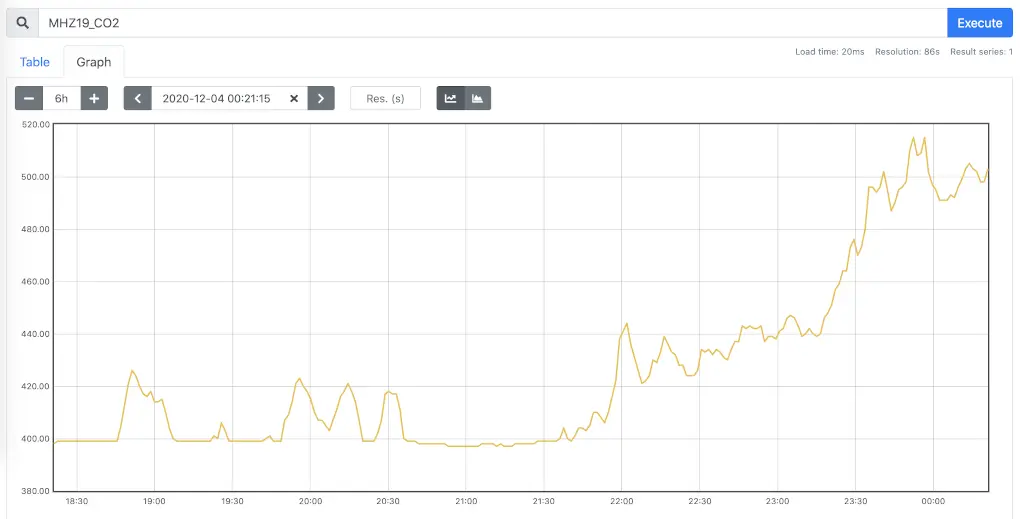Click the highest peak of CO2 line
The image size is (1020, 519).
click(914, 138)
